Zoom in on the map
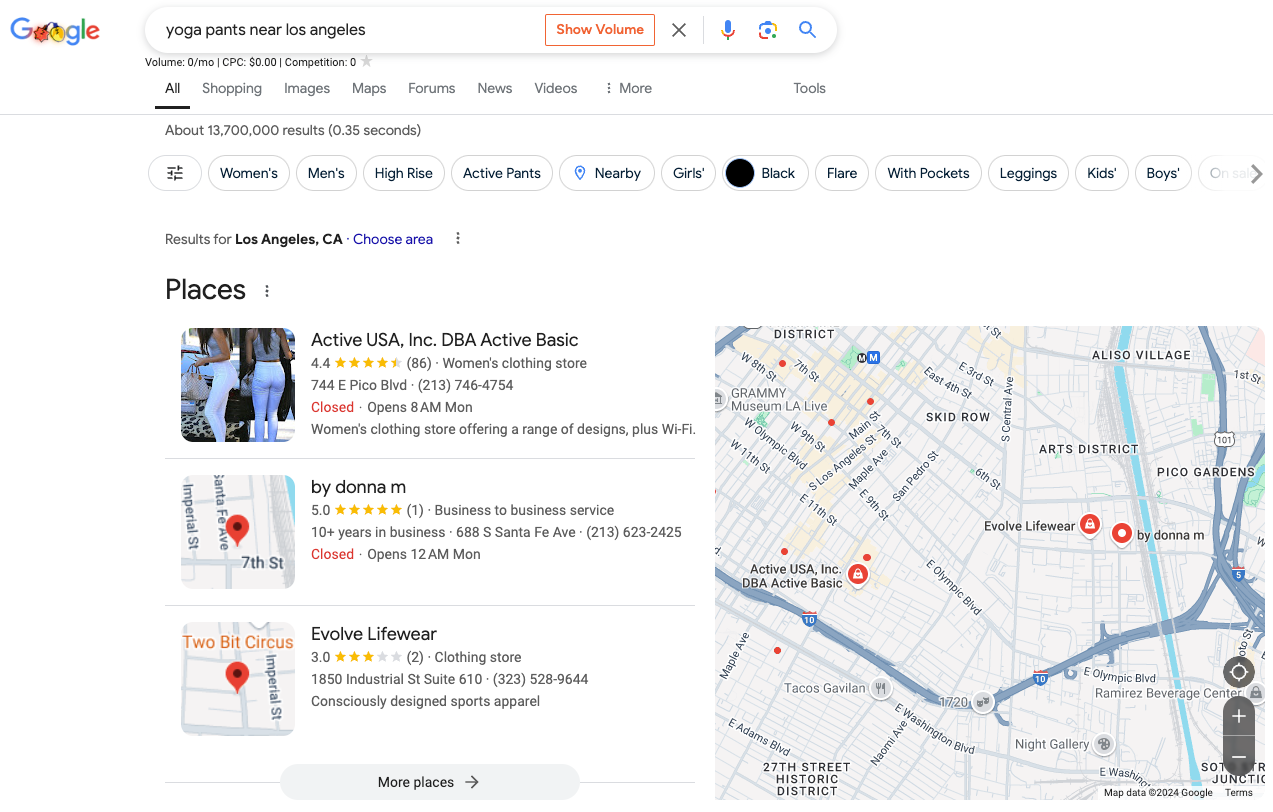Viewport: 1273px width, 812px height. (1239, 716)
